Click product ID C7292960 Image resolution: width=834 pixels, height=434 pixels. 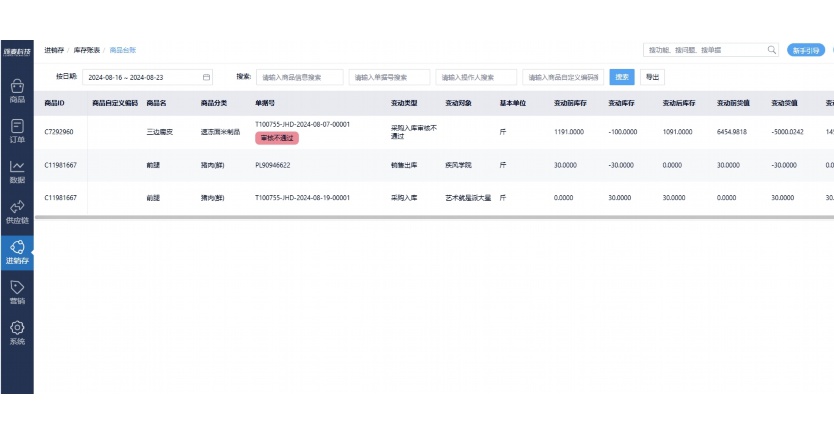59,132
